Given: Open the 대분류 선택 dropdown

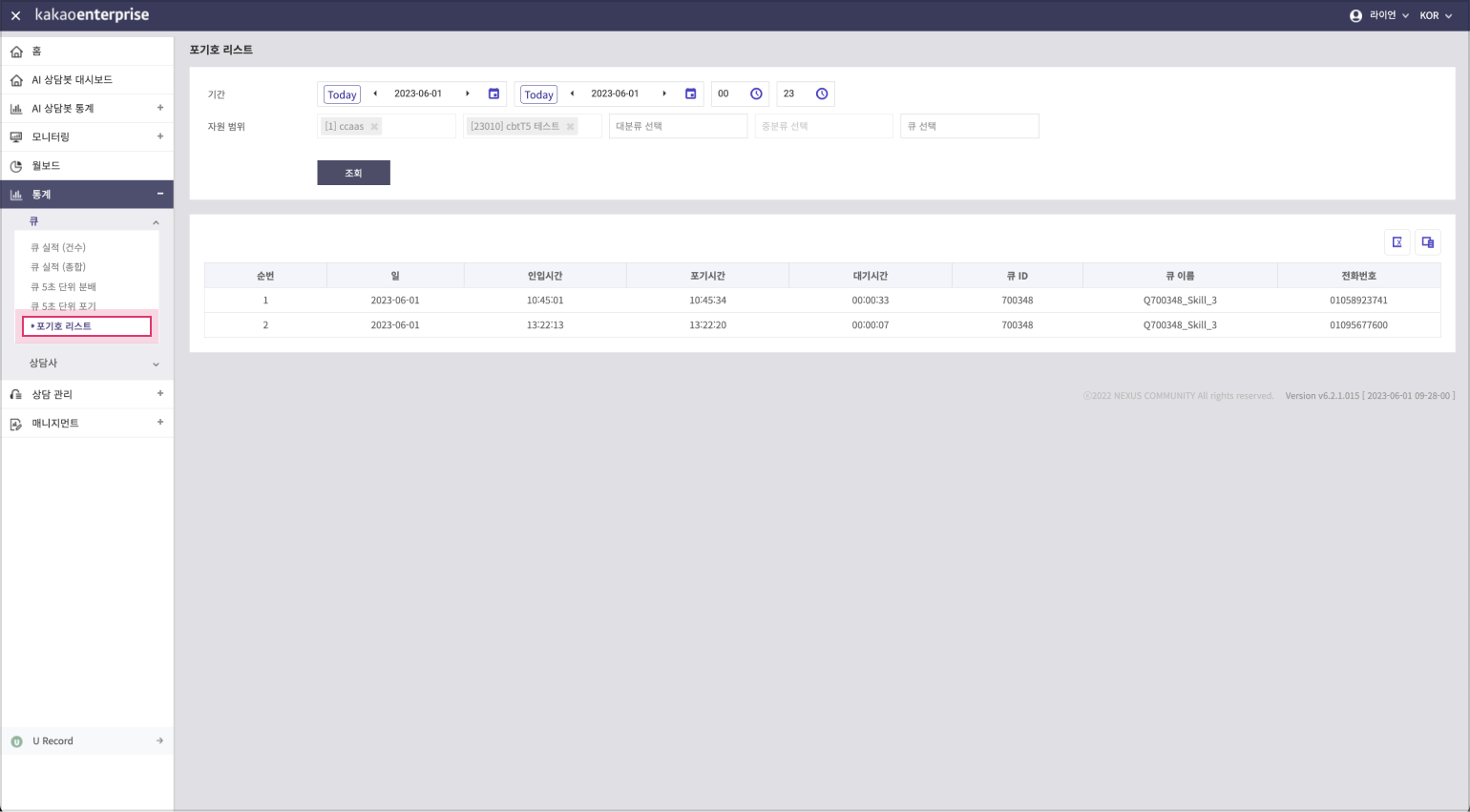Looking at the screenshot, I should point(678,126).
